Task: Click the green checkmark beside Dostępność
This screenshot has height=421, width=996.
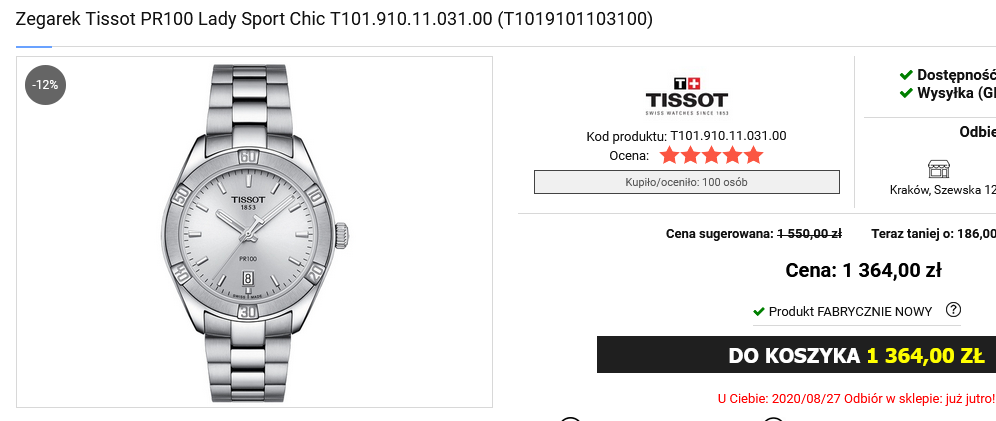Action: click(x=906, y=75)
